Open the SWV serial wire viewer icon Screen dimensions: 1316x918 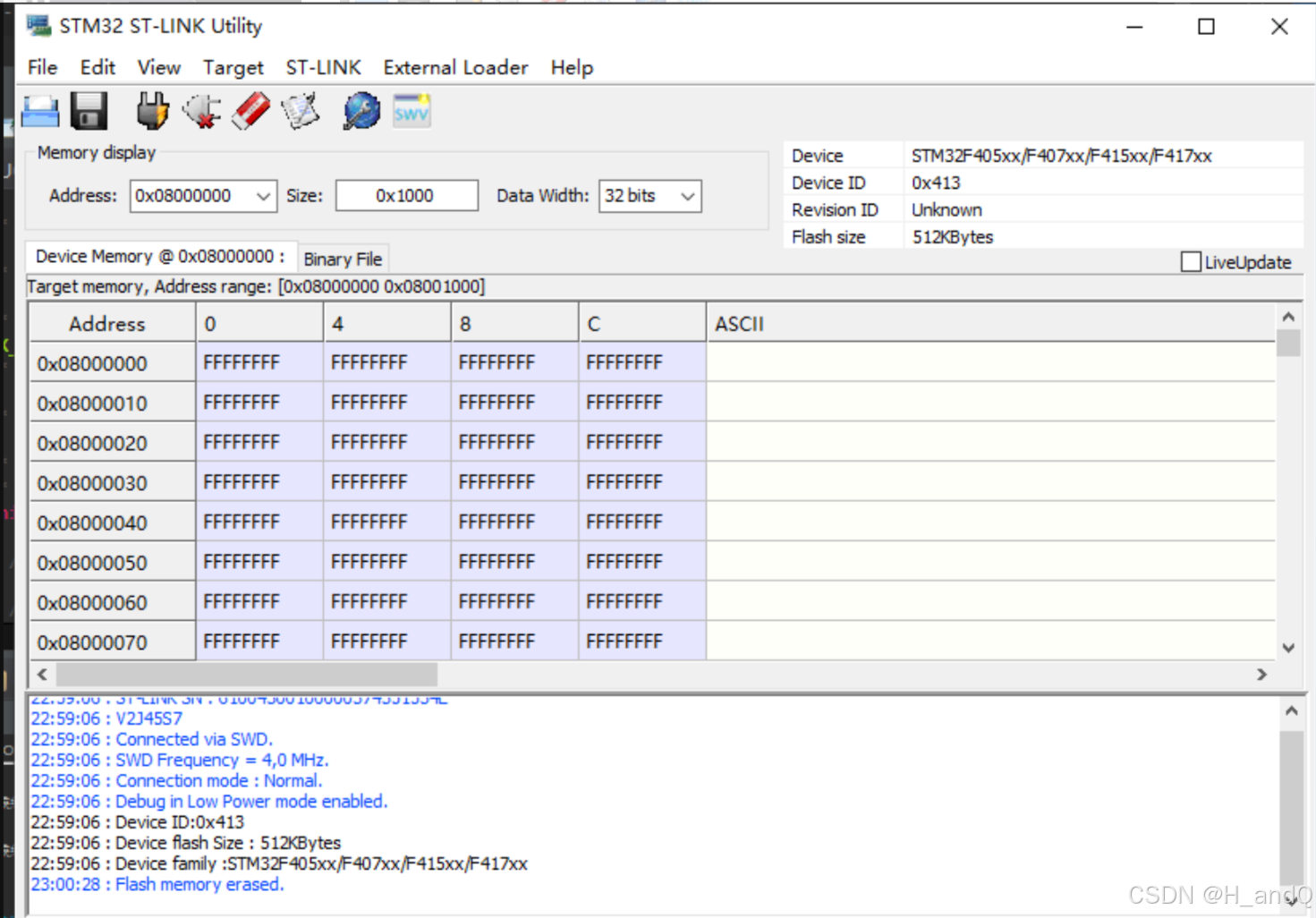(x=412, y=111)
